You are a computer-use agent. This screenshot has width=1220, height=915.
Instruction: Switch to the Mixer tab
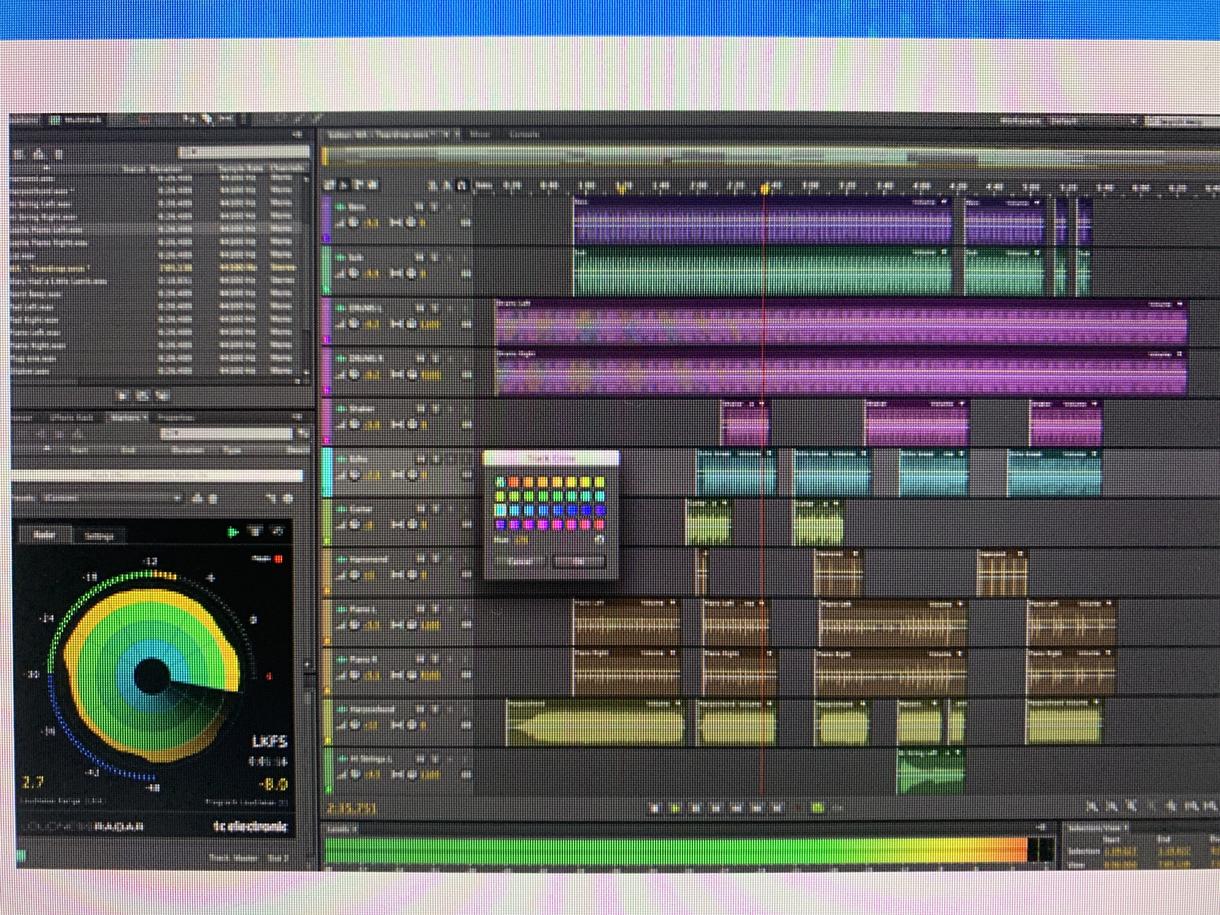click(x=480, y=134)
